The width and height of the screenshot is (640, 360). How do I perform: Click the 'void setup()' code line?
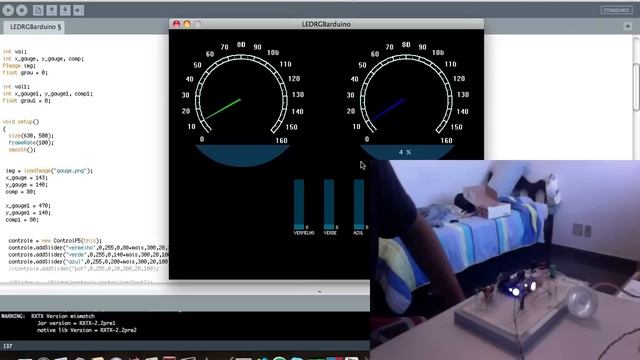20,122
